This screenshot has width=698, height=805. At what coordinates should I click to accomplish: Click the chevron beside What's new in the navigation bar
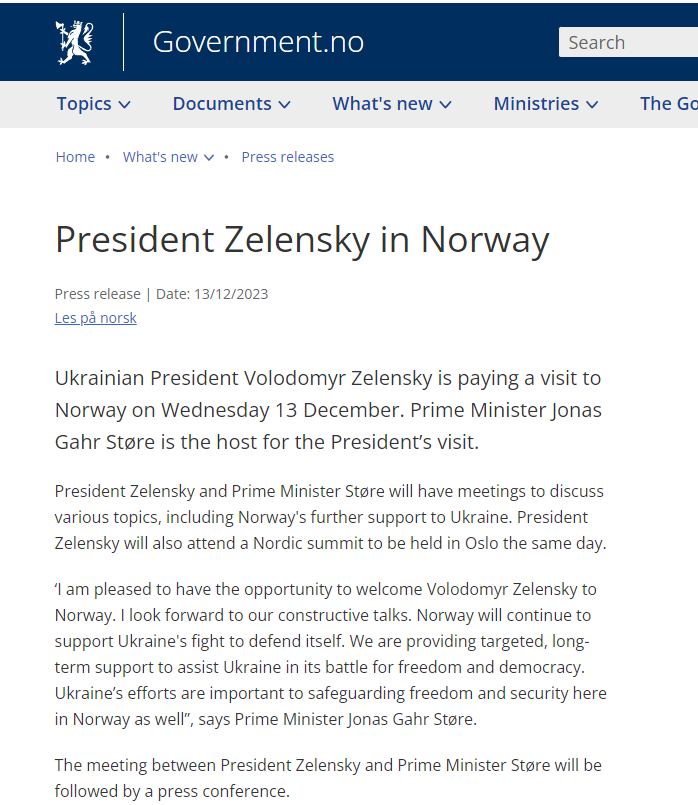click(446, 105)
